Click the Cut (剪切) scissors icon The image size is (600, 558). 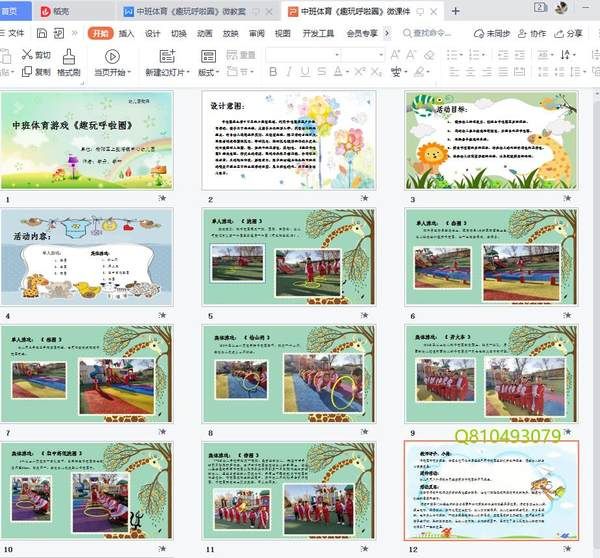(x=27, y=55)
